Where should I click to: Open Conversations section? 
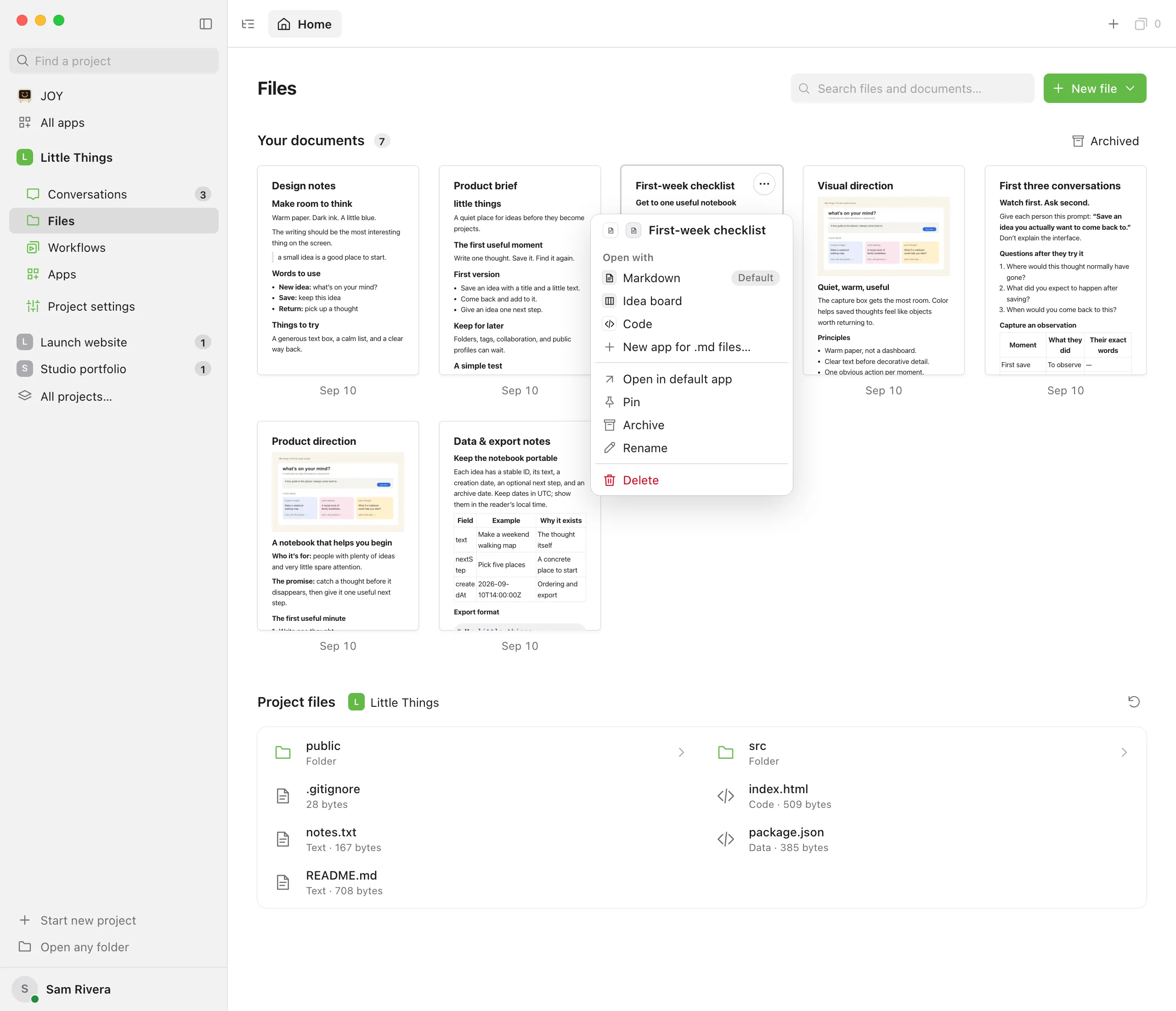click(x=114, y=194)
